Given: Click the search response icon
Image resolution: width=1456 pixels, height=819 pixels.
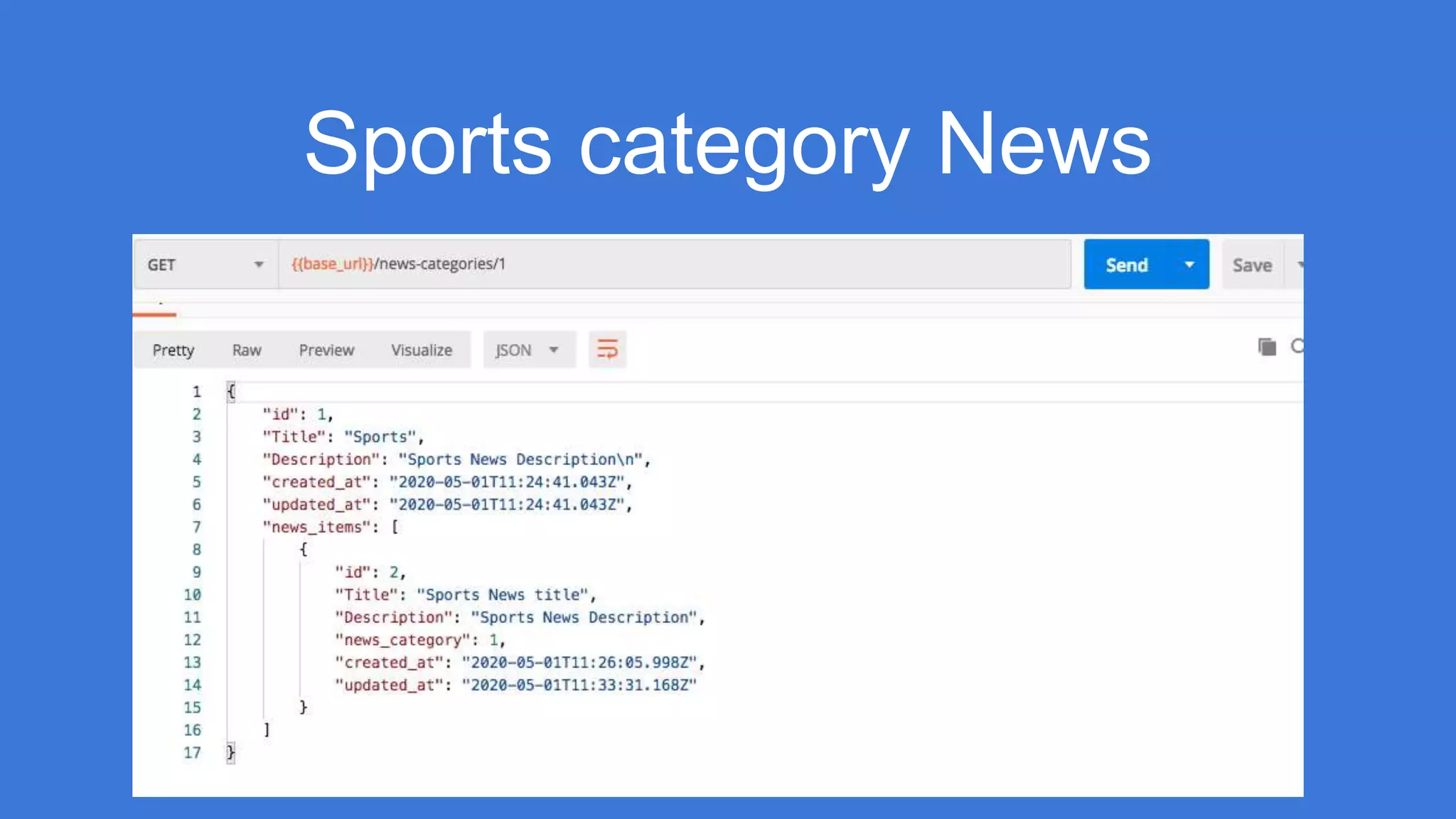Looking at the screenshot, I should coord(1297,346).
